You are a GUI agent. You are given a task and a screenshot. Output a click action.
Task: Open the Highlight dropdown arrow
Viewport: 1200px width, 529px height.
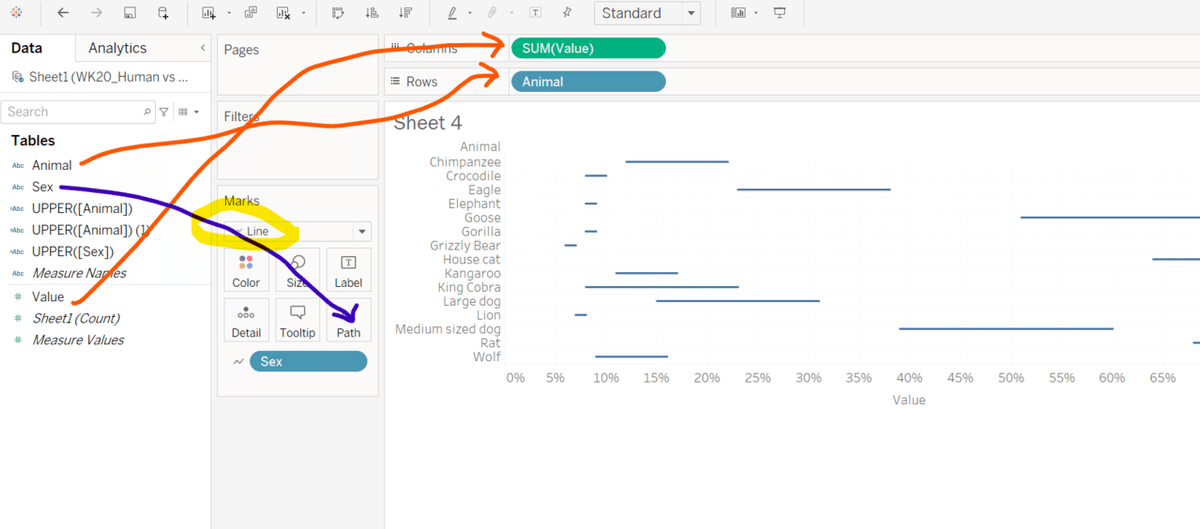[470, 14]
